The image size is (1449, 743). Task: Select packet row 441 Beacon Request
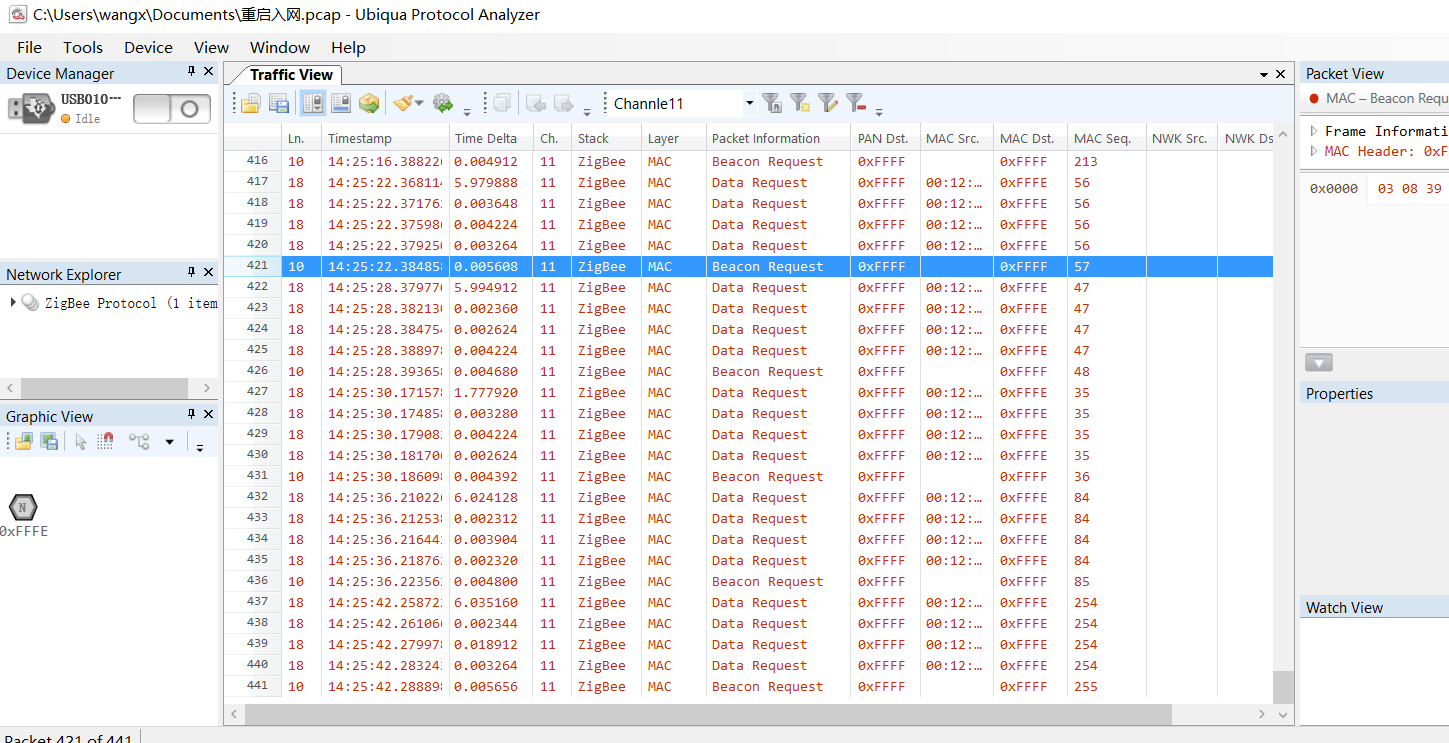[748, 686]
